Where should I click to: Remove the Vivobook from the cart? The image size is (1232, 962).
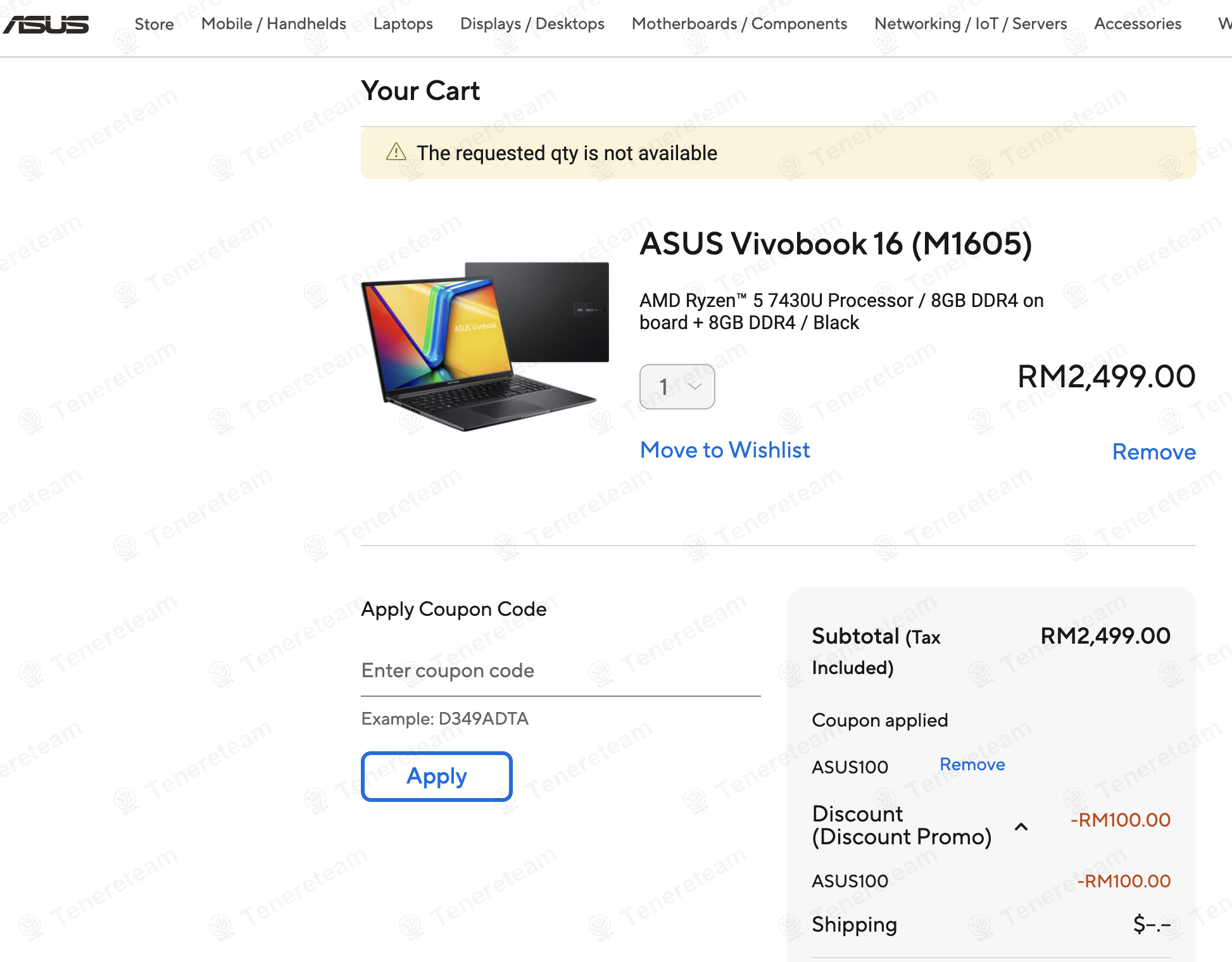pos(1153,452)
